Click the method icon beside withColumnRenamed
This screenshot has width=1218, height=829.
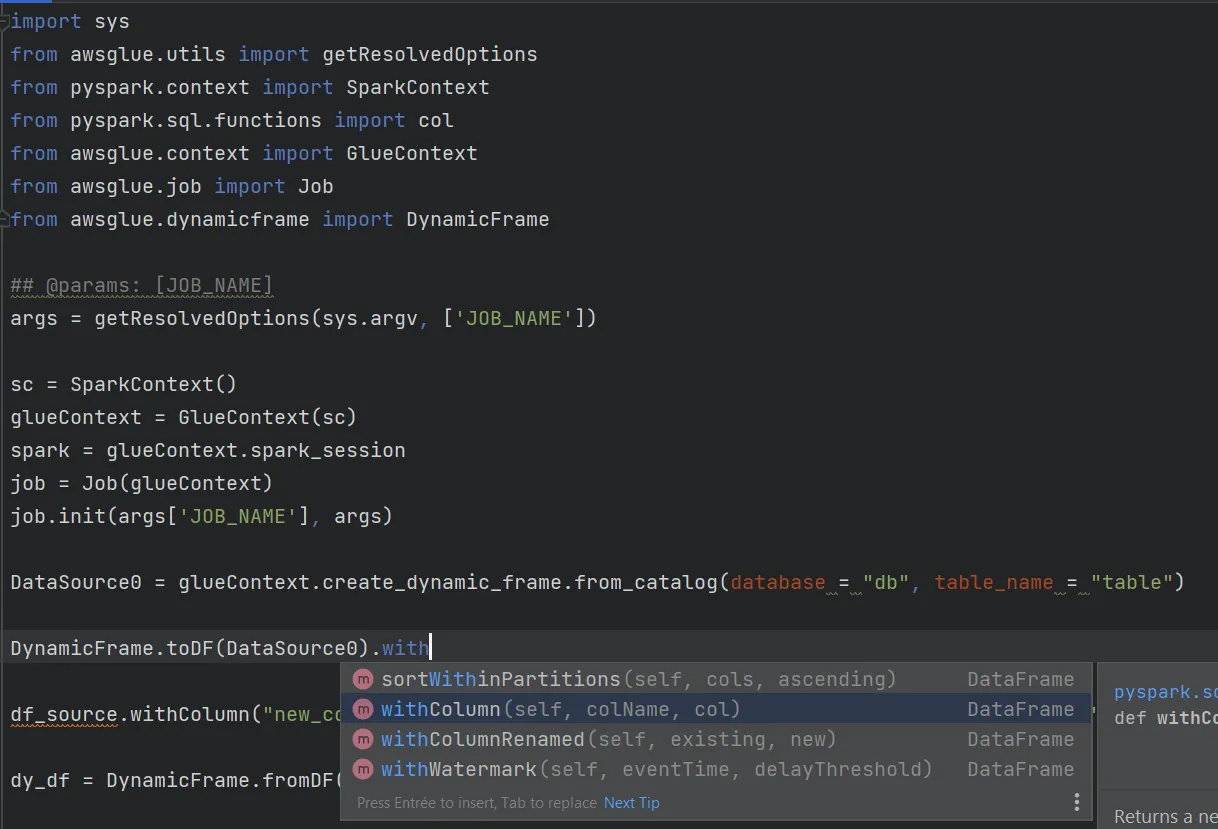362,740
